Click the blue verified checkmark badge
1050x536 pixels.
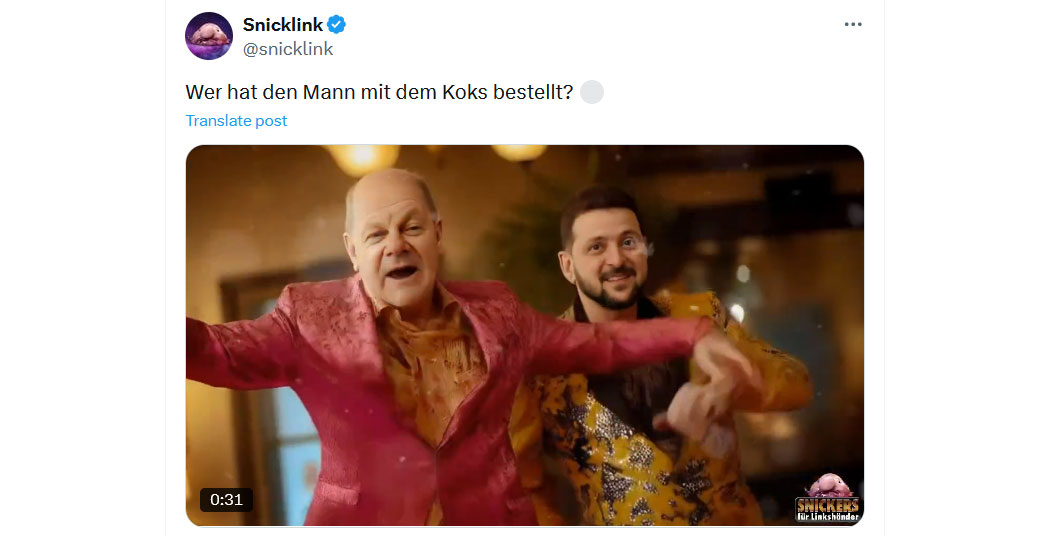coord(336,25)
